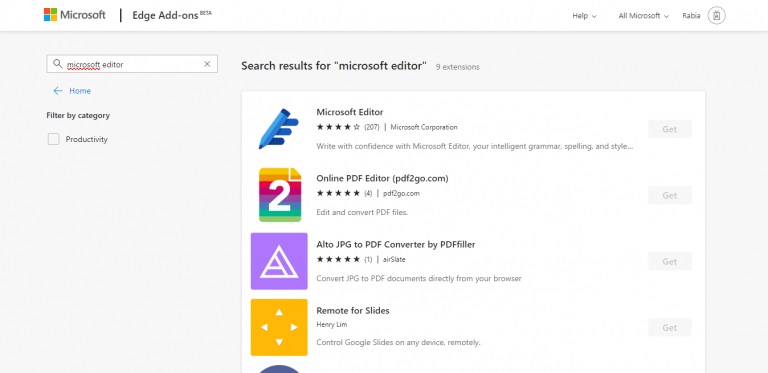Click the Henry Lim publisher text

332,324
